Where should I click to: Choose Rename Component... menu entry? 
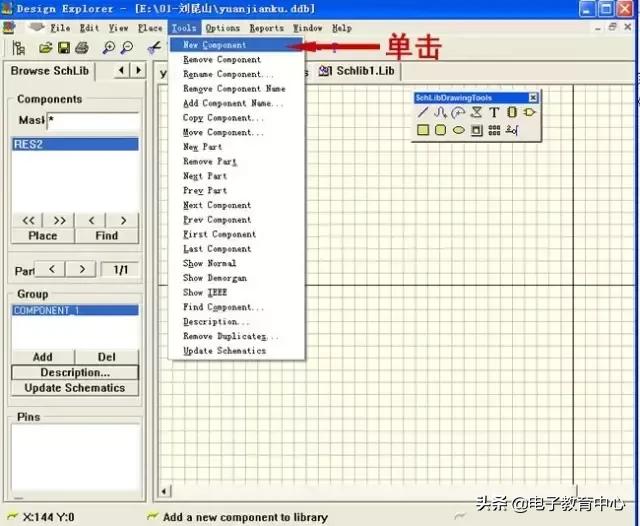tap(236, 74)
